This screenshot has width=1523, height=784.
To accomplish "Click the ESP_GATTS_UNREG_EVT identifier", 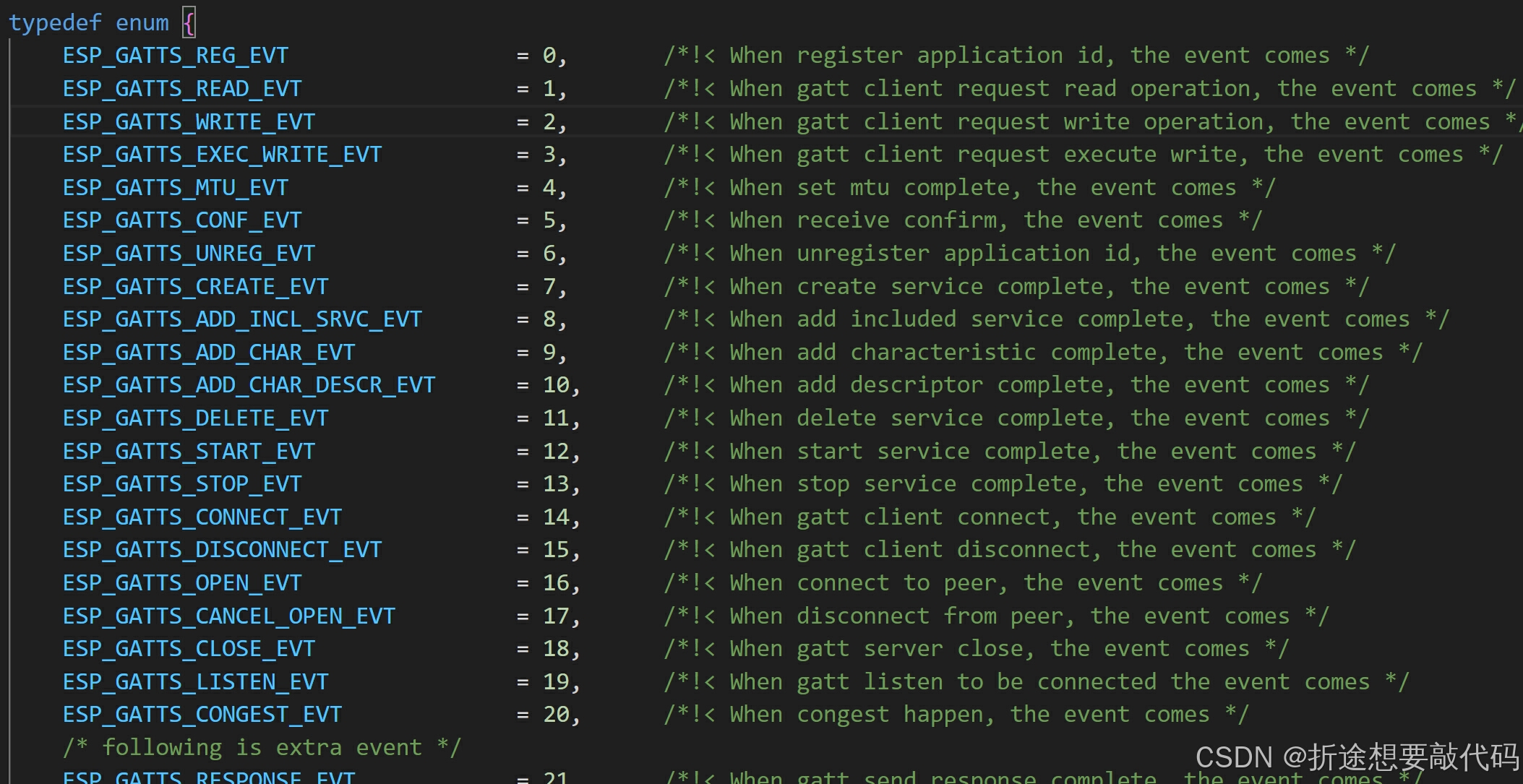I will point(189,254).
